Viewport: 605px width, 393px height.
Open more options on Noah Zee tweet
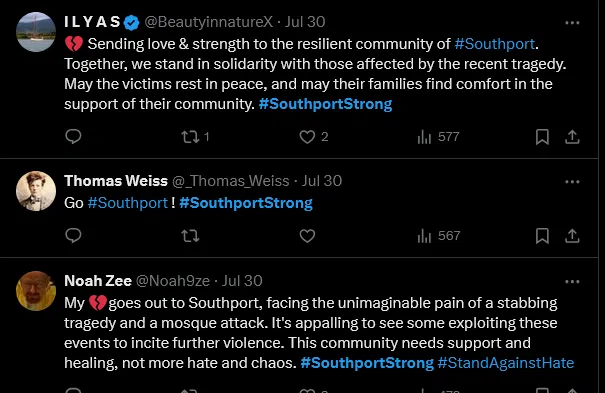(572, 282)
